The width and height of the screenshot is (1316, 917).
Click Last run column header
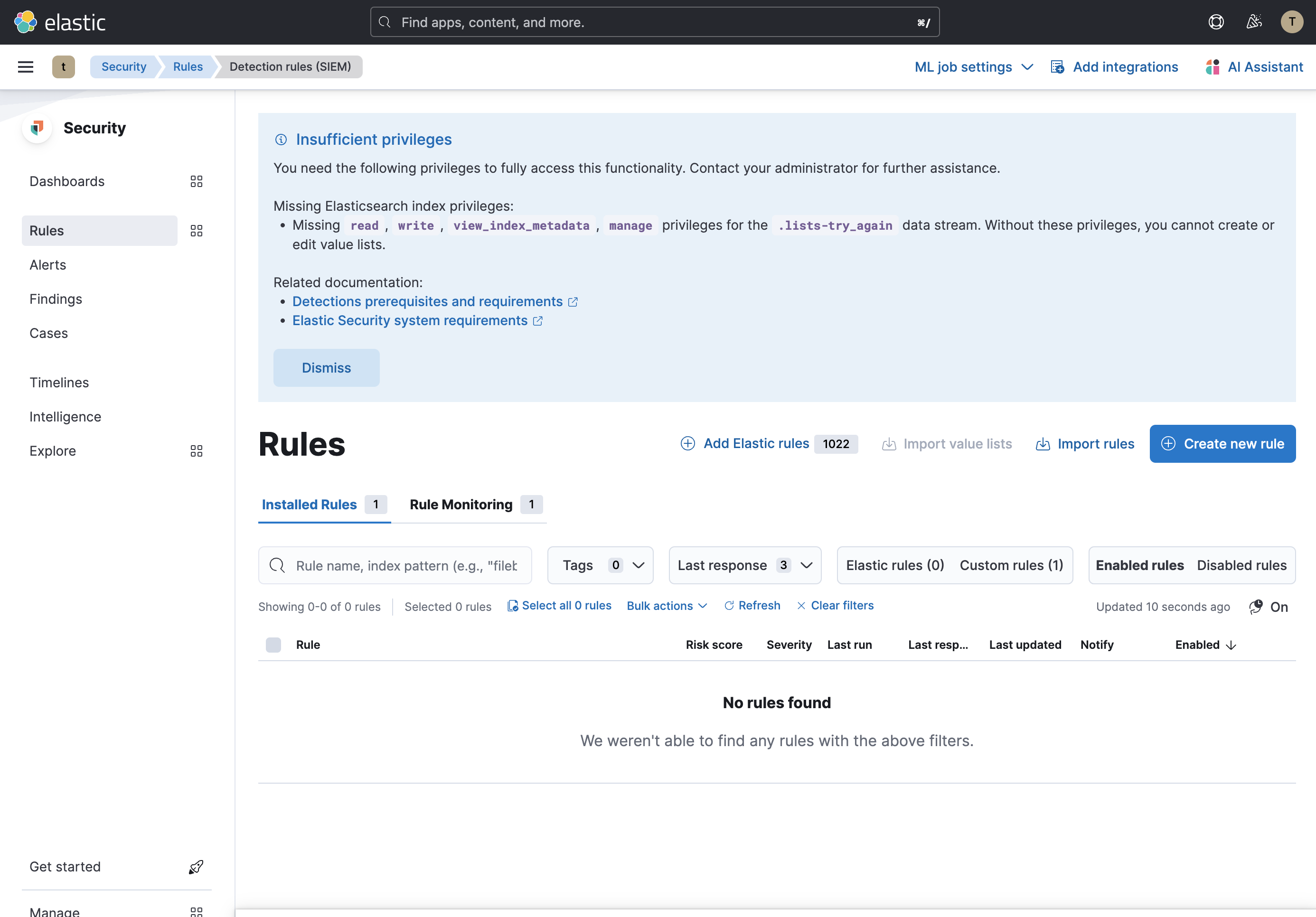(849, 646)
